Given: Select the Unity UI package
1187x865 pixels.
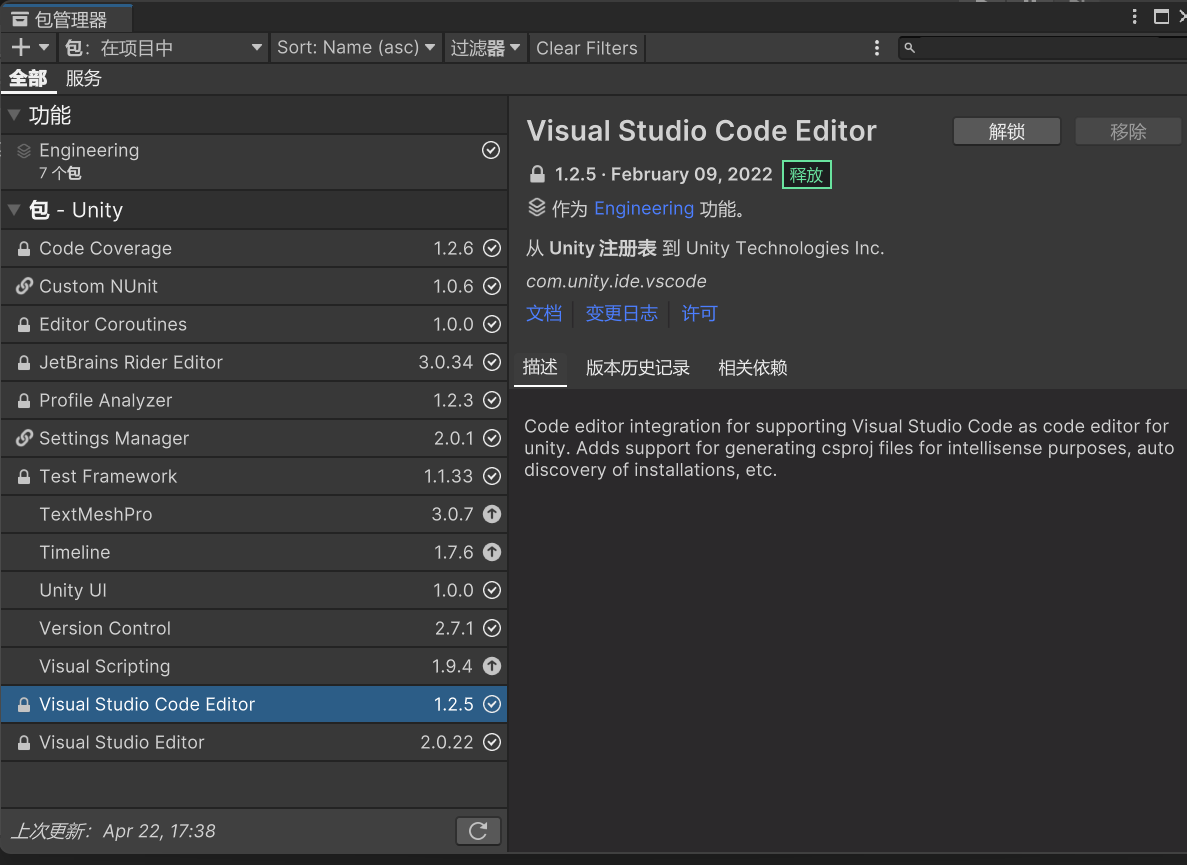Looking at the screenshot, I should (x=254, y=590).
